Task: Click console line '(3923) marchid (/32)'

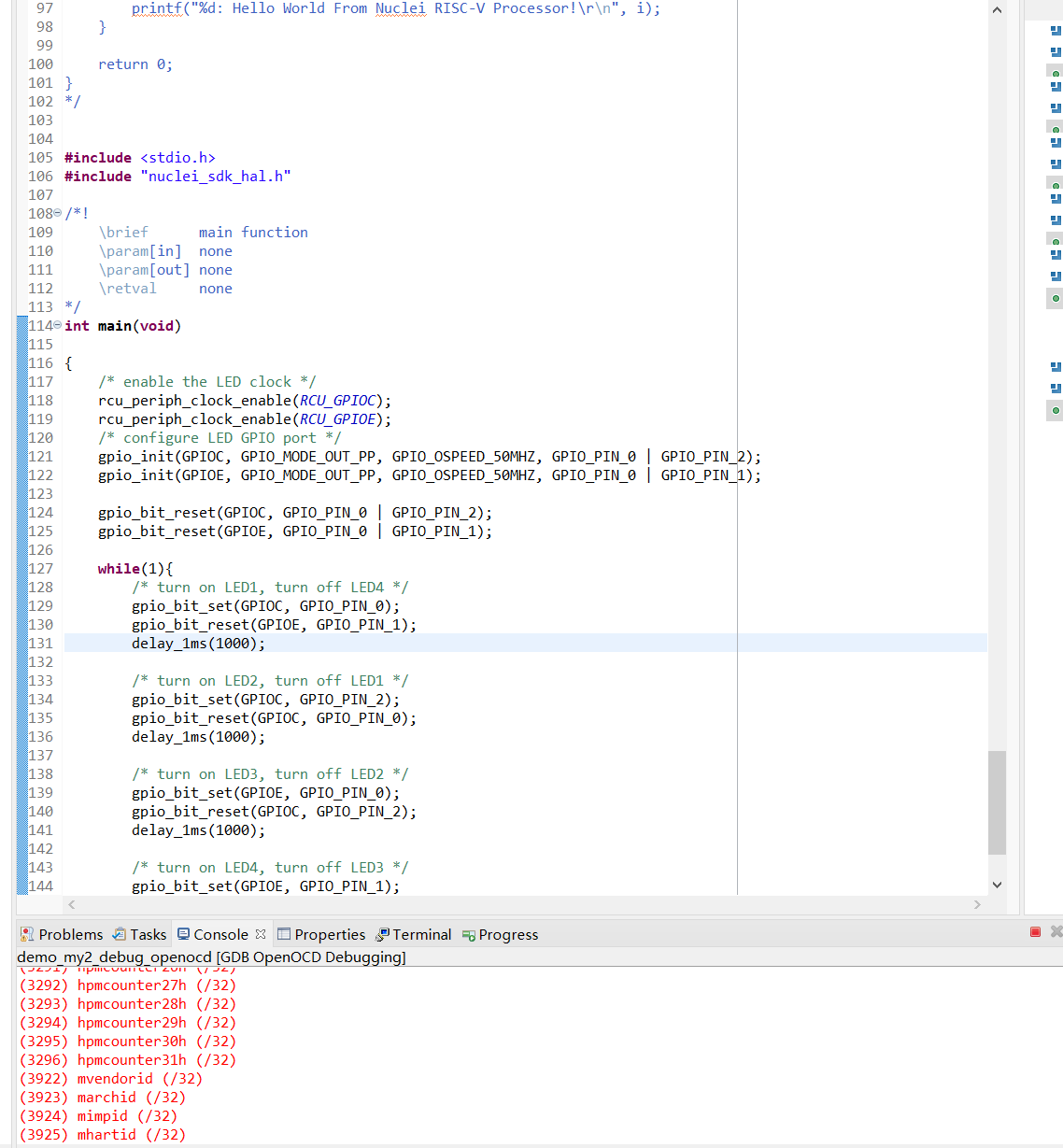Action: pyautogui.click(x=103, y=1097)
